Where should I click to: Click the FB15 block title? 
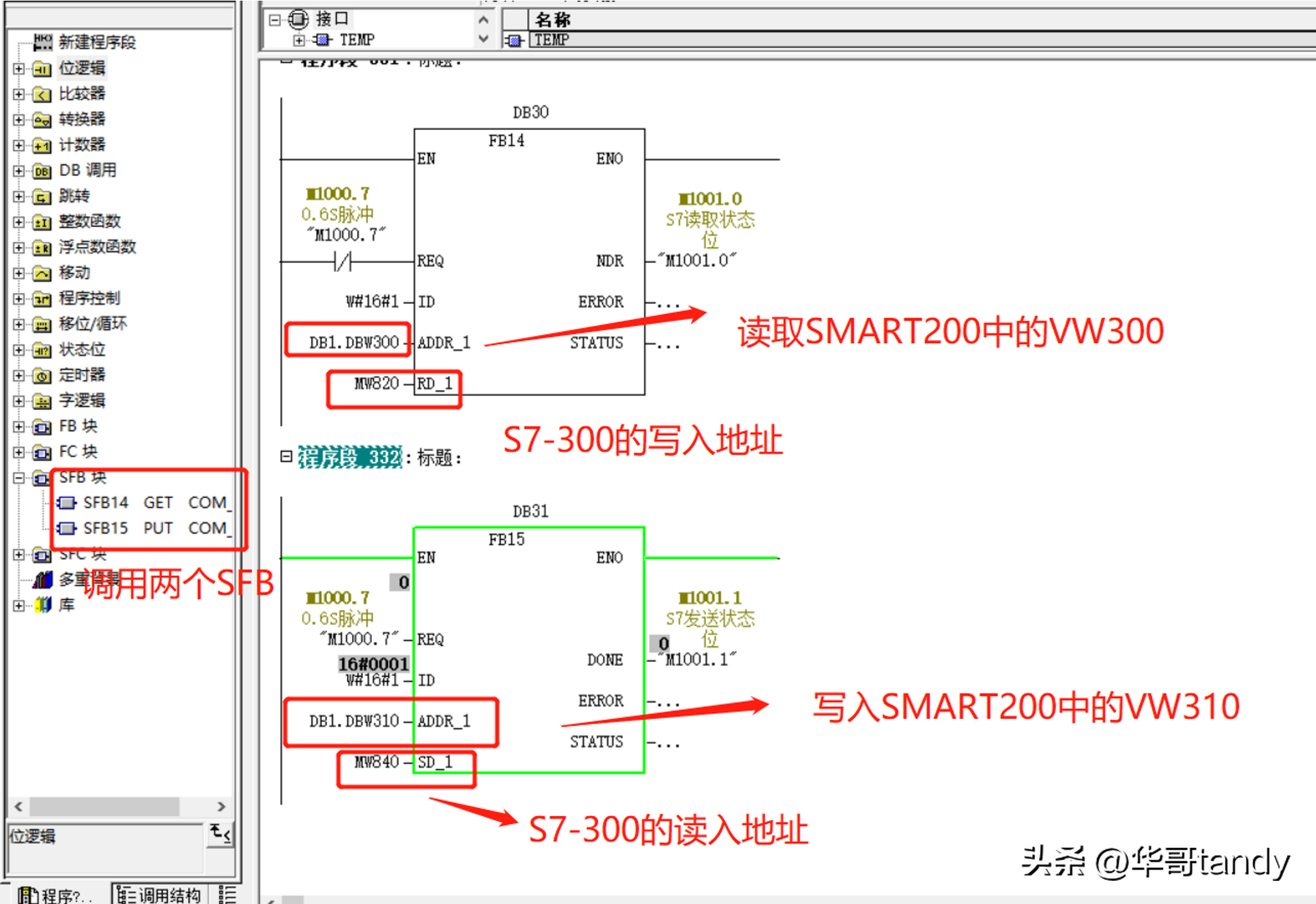[x=506, y=540]
